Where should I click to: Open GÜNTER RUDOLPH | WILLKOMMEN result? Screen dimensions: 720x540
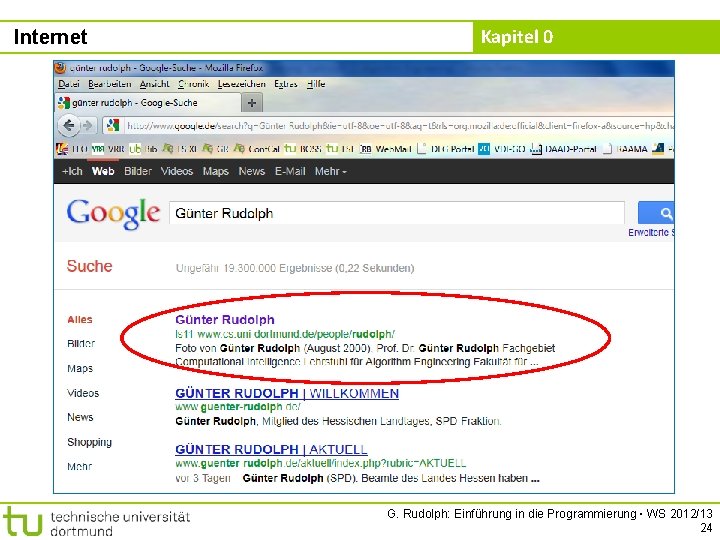287,394
